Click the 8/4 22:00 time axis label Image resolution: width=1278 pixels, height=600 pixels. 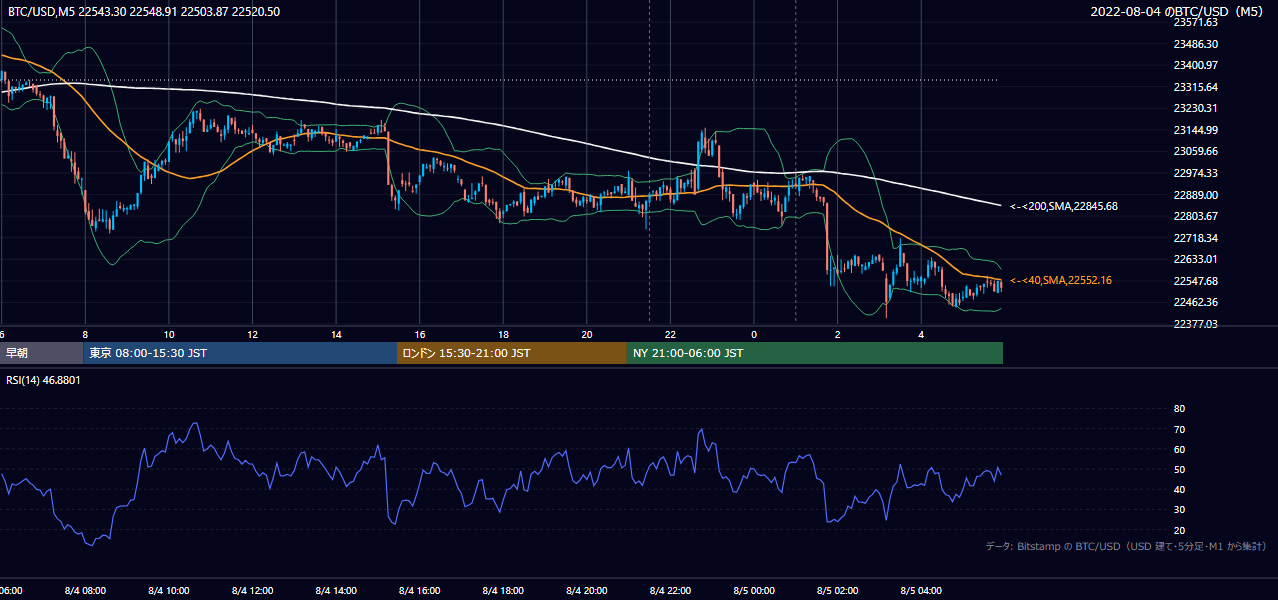pos(671,591)
